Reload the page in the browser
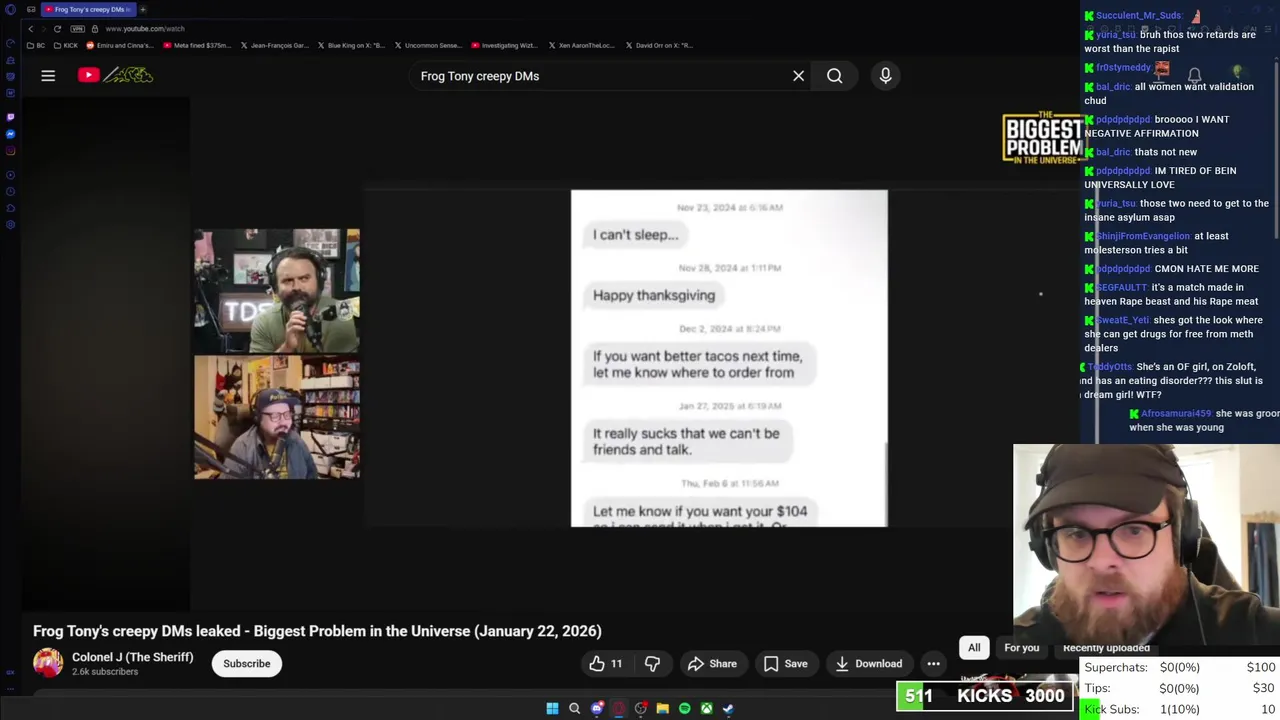The height and width of the screenshot is (720, 1280). click(57, 29)
